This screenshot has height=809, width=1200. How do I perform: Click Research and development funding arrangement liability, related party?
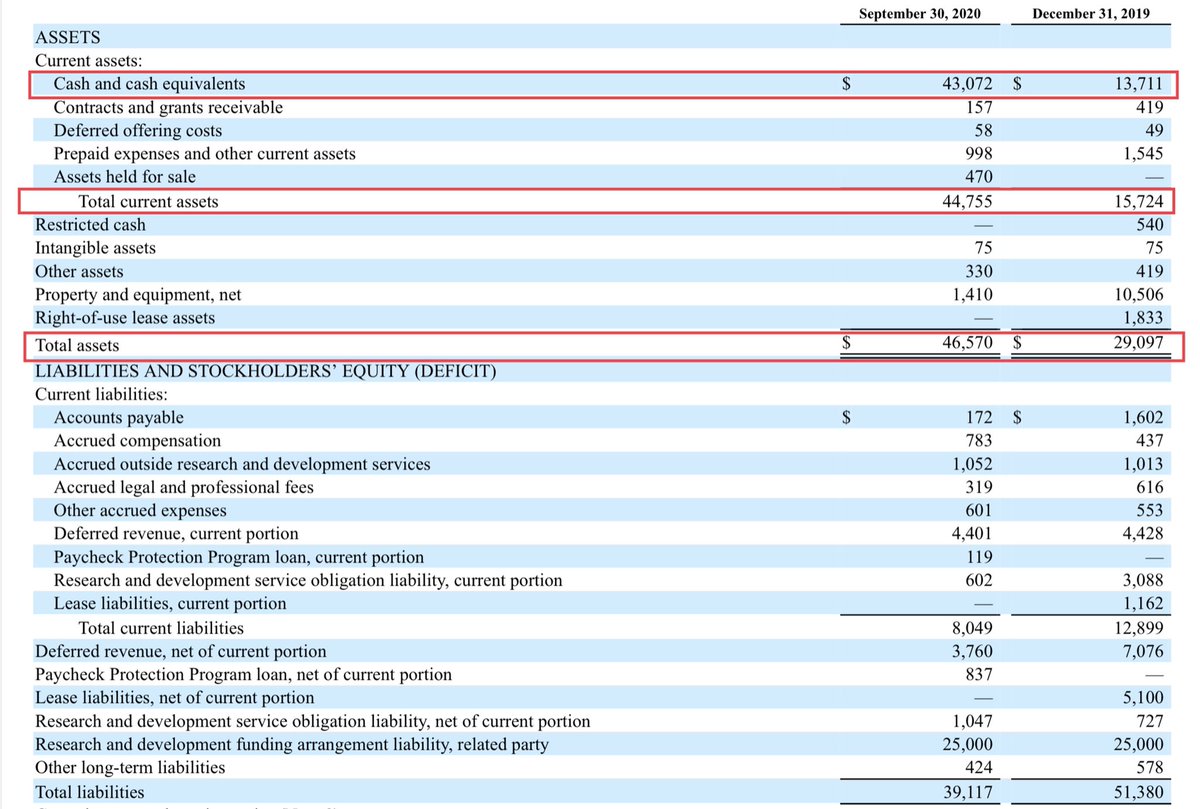point(292,744)
